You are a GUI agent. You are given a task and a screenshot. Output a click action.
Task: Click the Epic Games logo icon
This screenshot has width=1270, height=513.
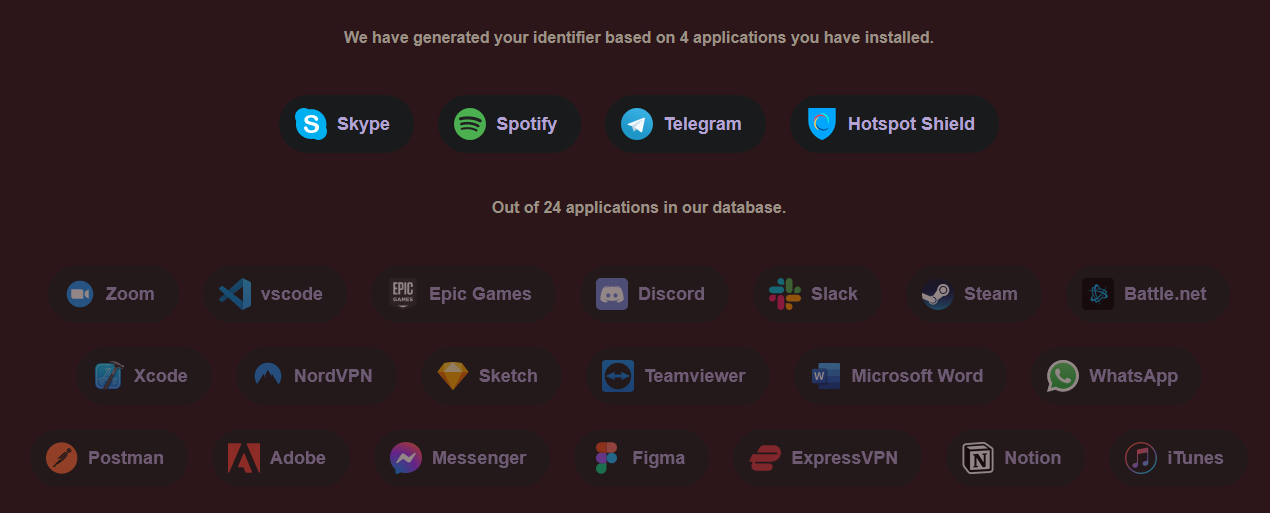pyautogui.click(x=403, y=294)
